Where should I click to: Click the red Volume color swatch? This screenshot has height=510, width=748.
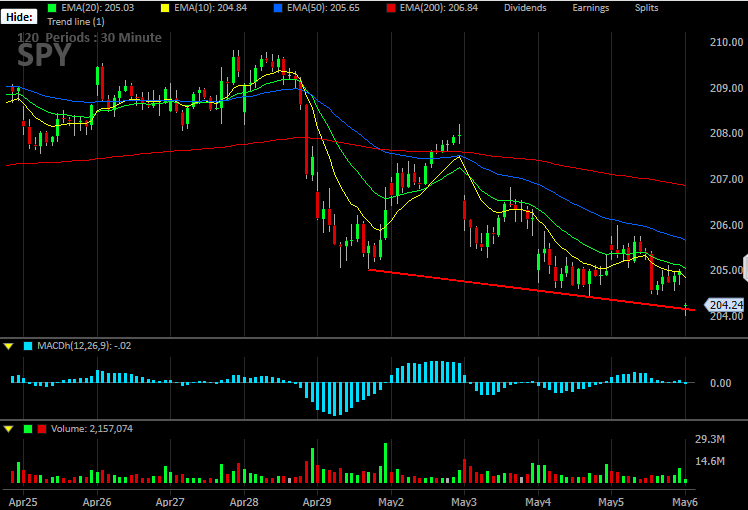click(x=42, y=429)
